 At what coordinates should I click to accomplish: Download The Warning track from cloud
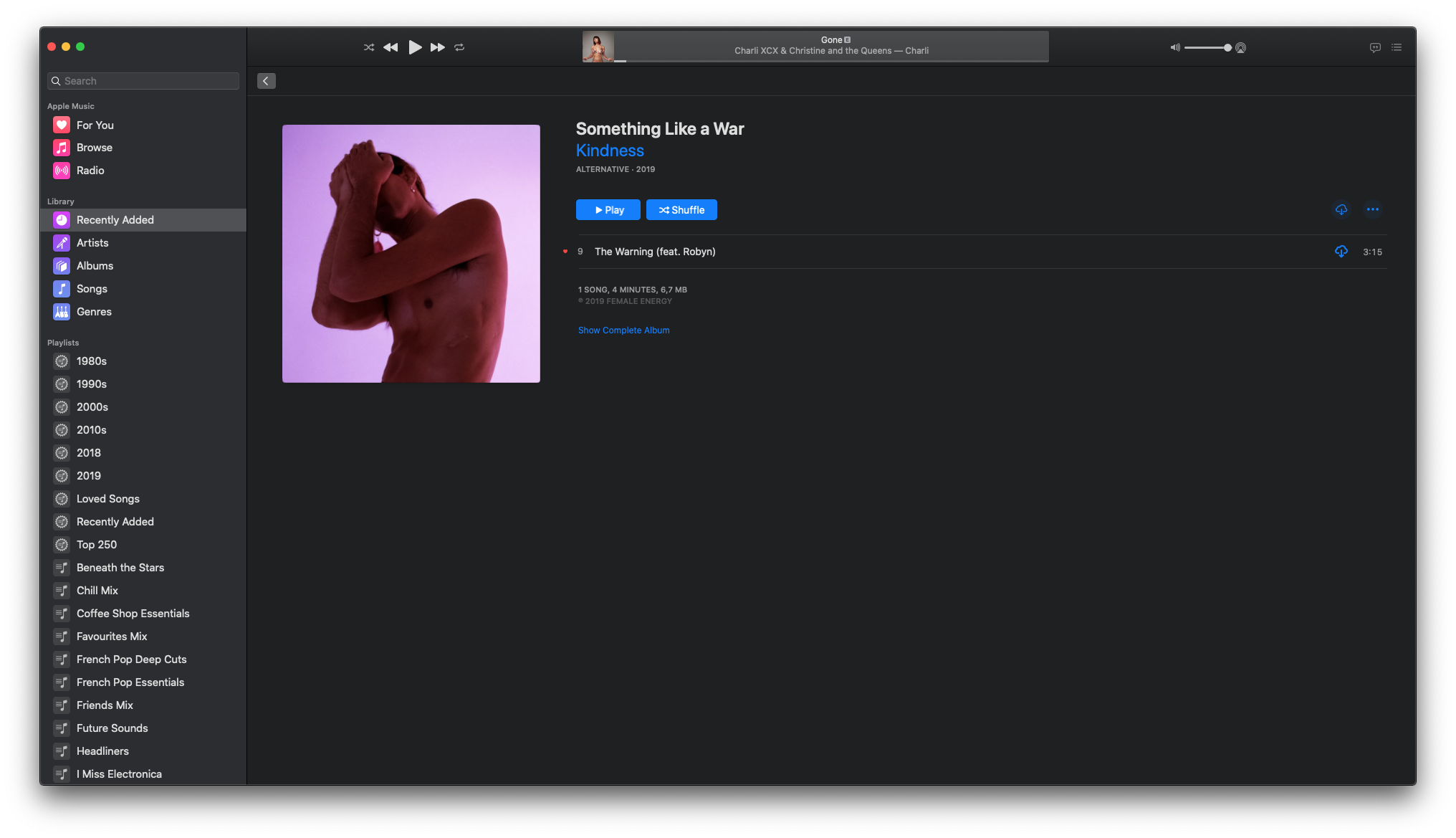1341,252
